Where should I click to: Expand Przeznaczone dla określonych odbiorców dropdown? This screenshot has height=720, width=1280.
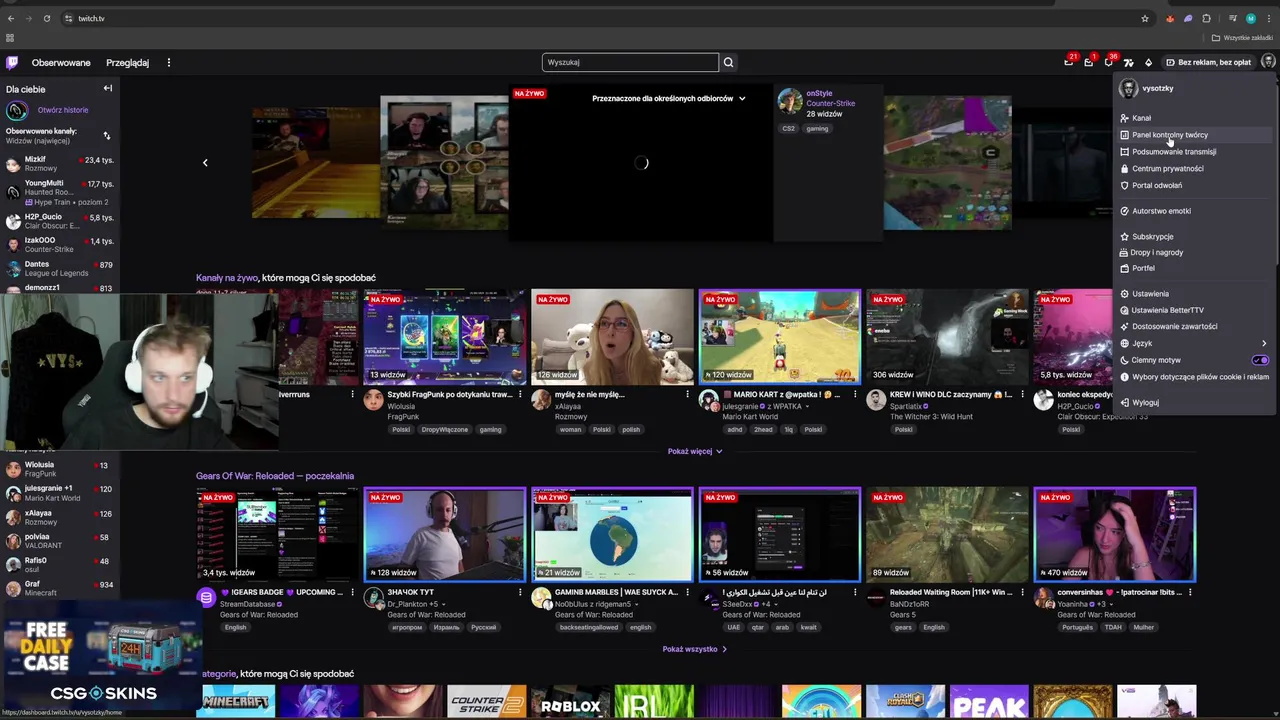pos(668,99)
